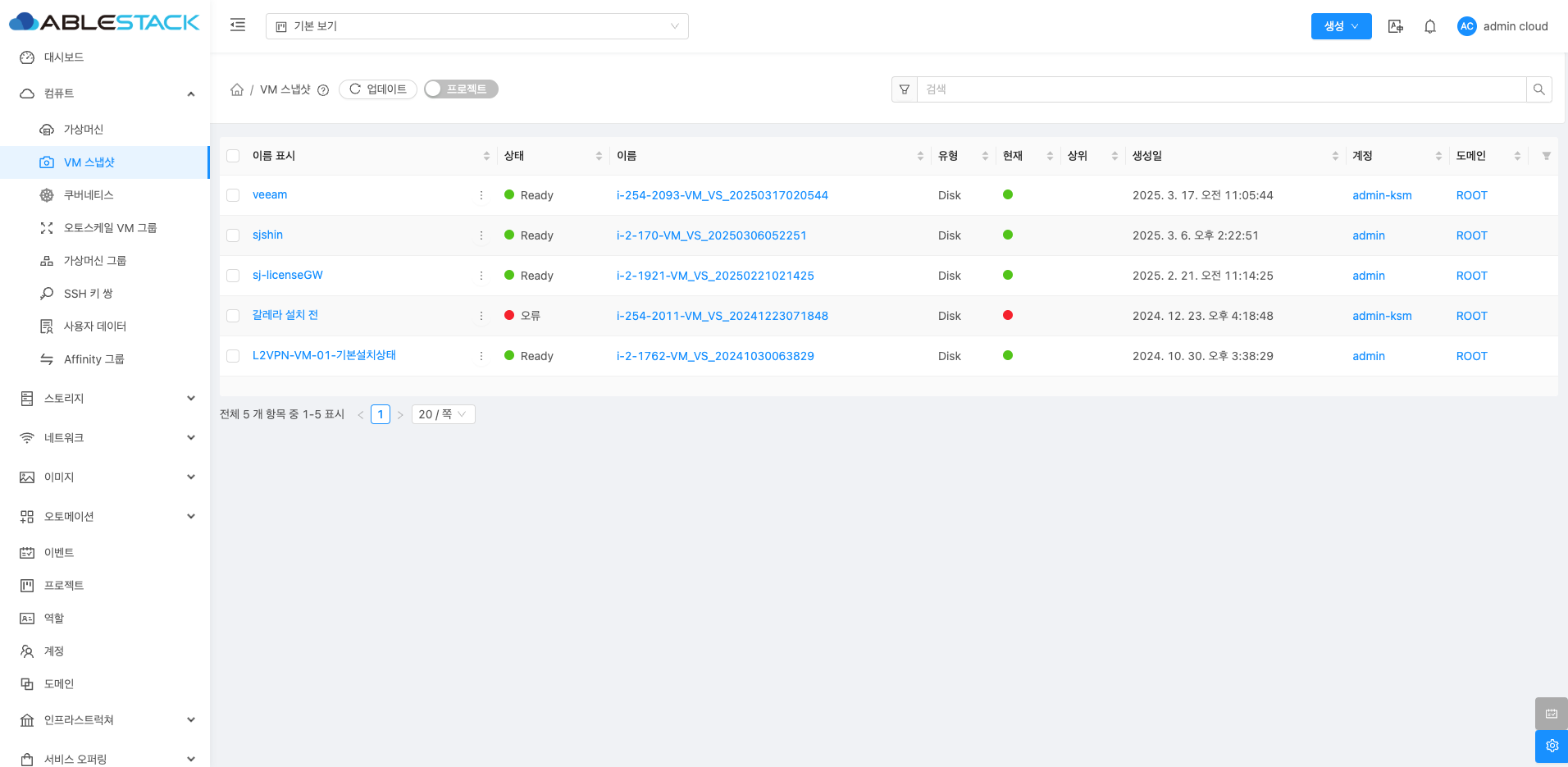This screenshot has height=767, width=1568.
Task: Tick the select-all checkbox in the table header
Action: pyautogui.click(x=233, y=156)
